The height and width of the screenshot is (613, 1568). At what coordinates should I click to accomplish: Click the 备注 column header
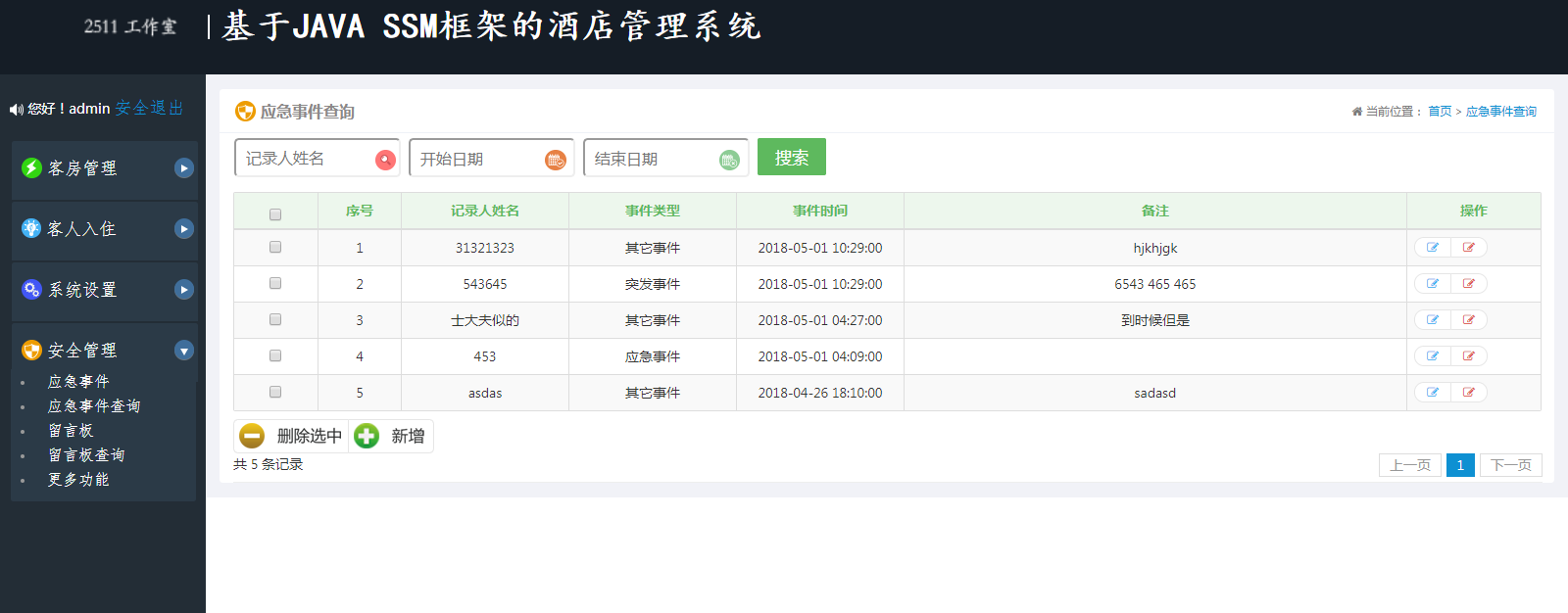pyautogui.click(x=1155, y=211)
